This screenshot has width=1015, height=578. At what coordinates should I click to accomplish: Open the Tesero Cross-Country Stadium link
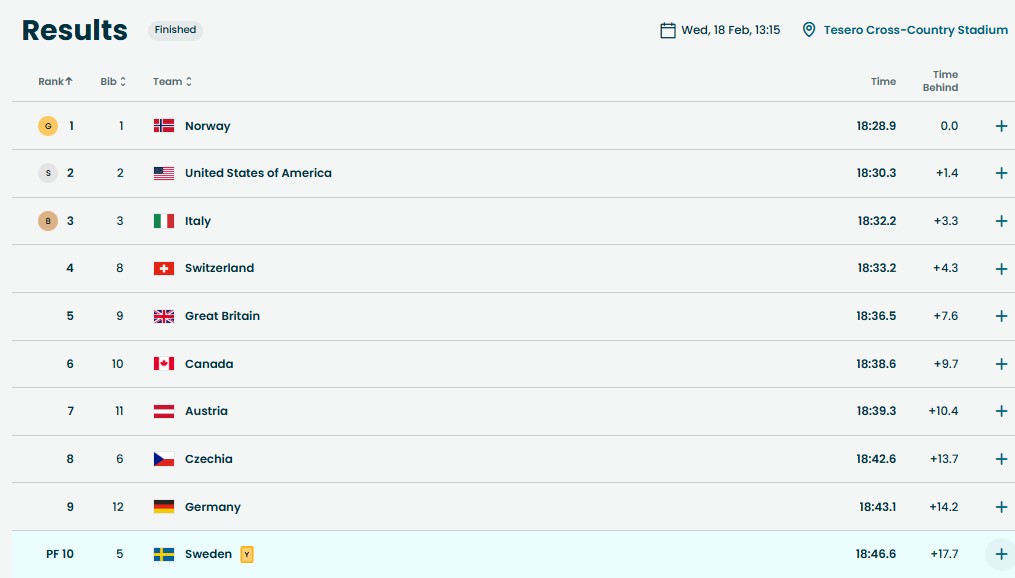[x=915, y=30]
